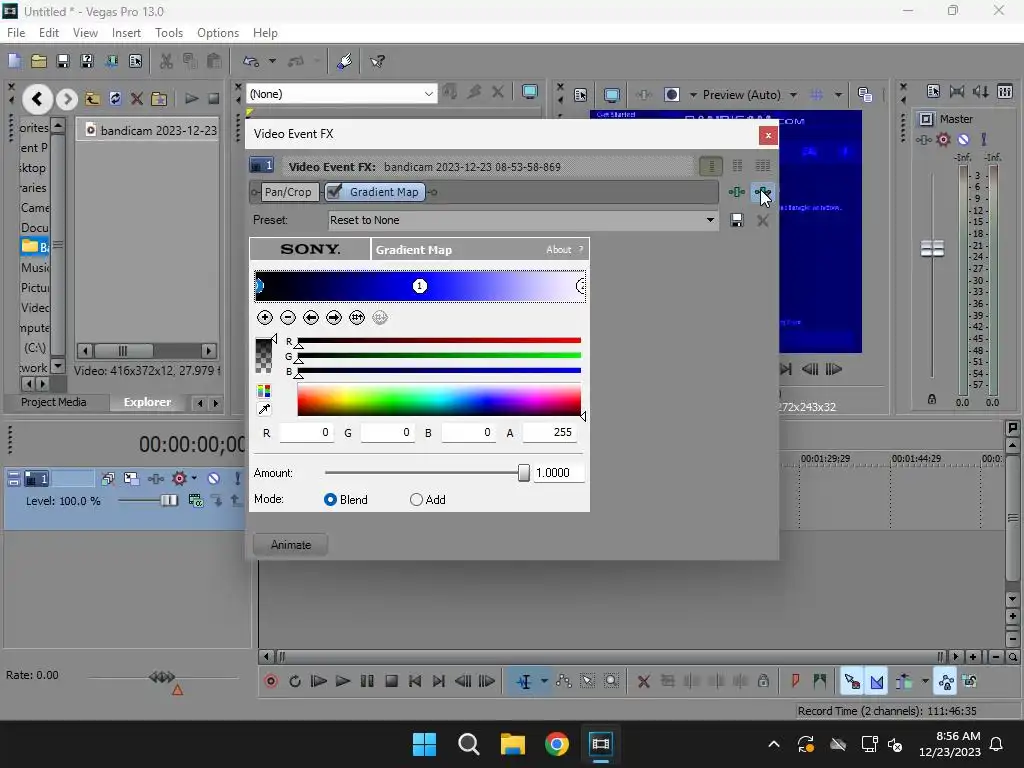Pause playback in transport bar
1024x768 pixels.
click(367, 681)
